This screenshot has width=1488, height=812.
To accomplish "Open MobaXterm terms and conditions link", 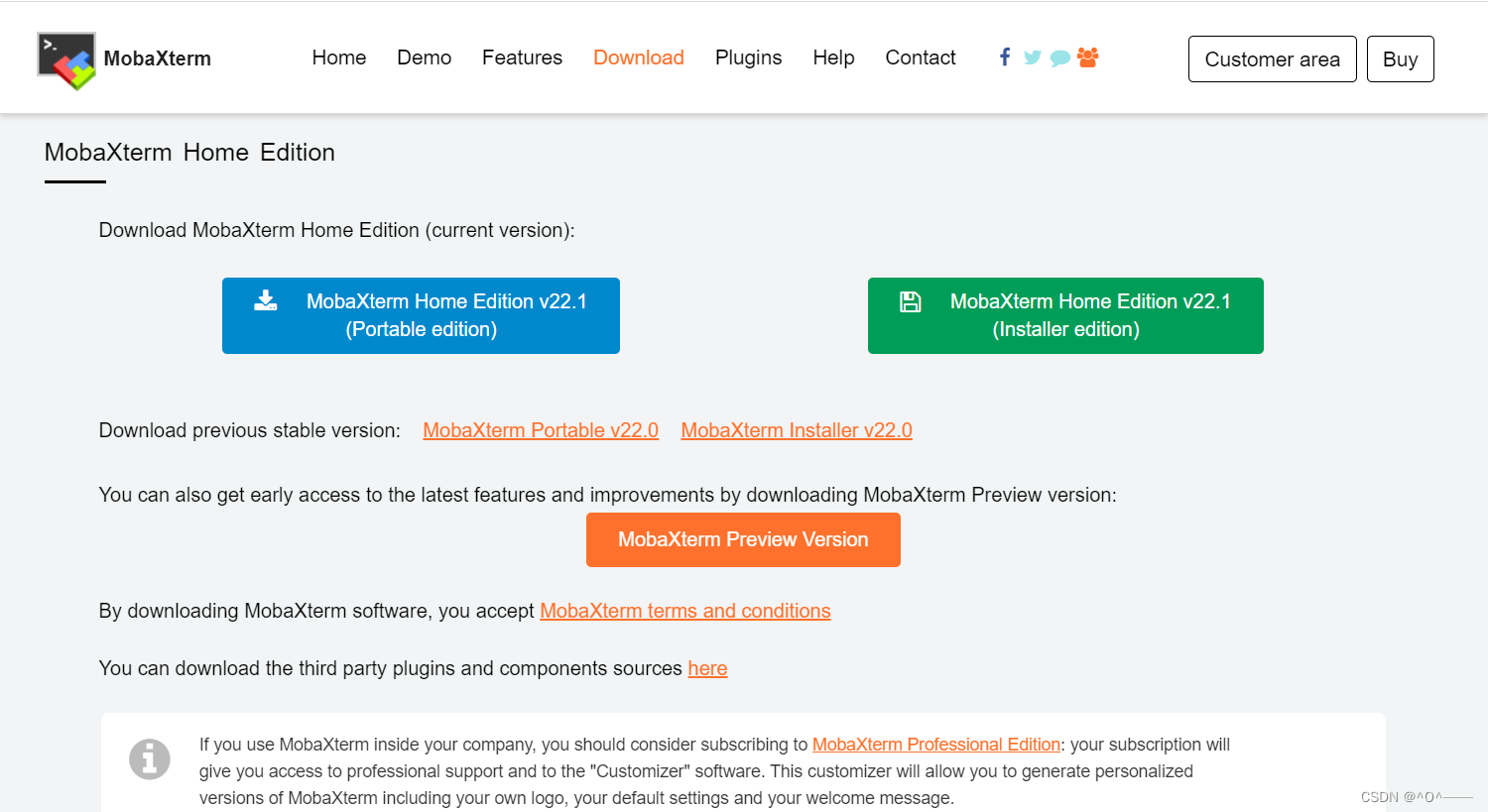I will click(685, 611).
